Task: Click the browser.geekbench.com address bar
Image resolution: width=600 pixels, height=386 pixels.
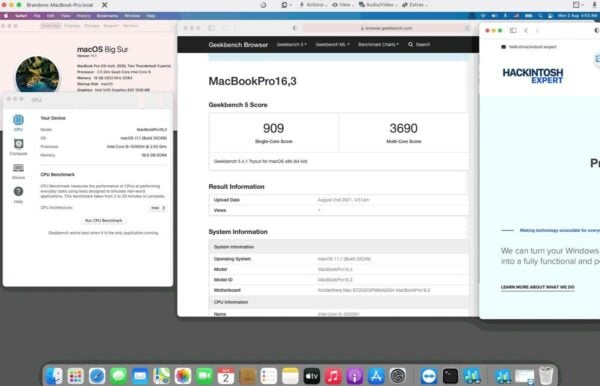Action: [386, 28]
